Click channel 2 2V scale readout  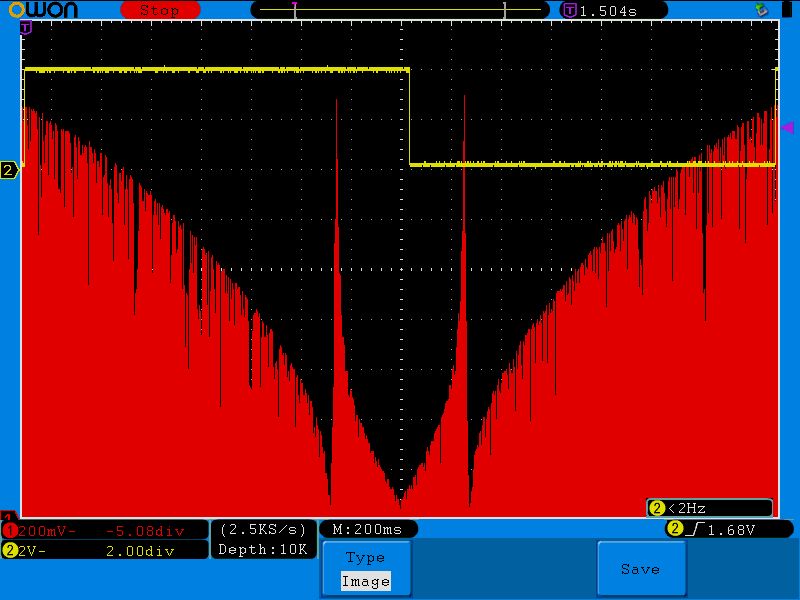(x=32, y=551)
